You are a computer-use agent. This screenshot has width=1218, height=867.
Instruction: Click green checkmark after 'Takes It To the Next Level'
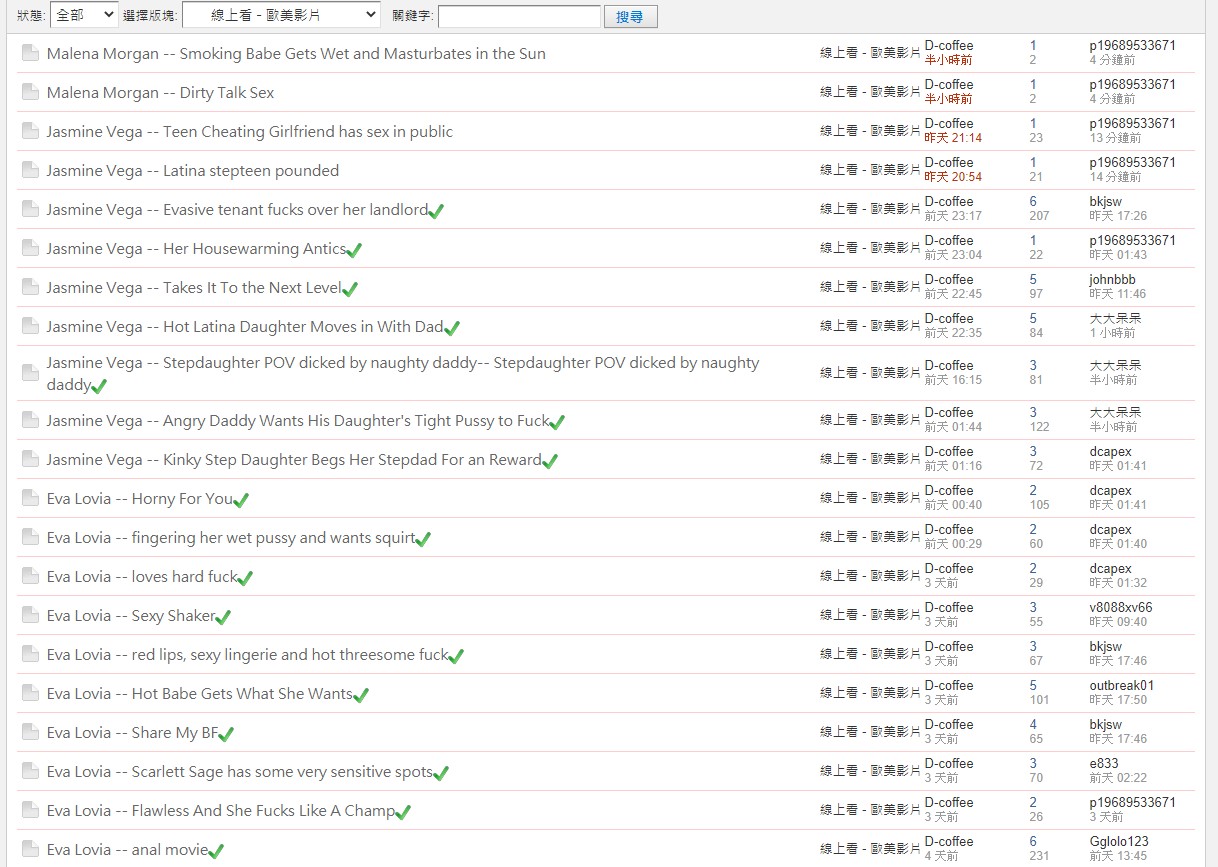350,289
